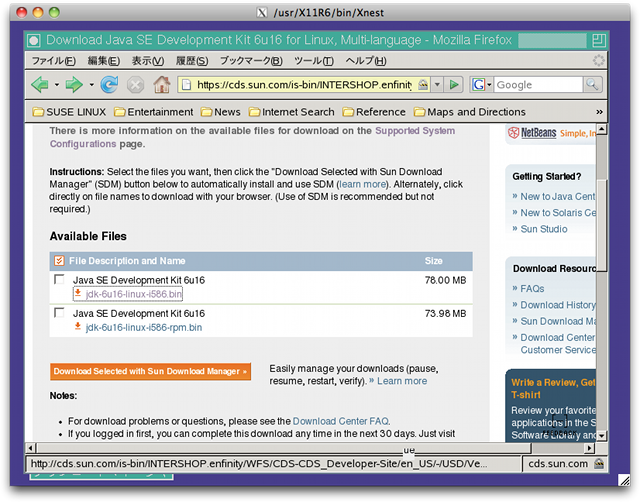This screenshot has width=640, height=502.
Task: Open the URL history dropdown arrow
Action: pos(438,85)
